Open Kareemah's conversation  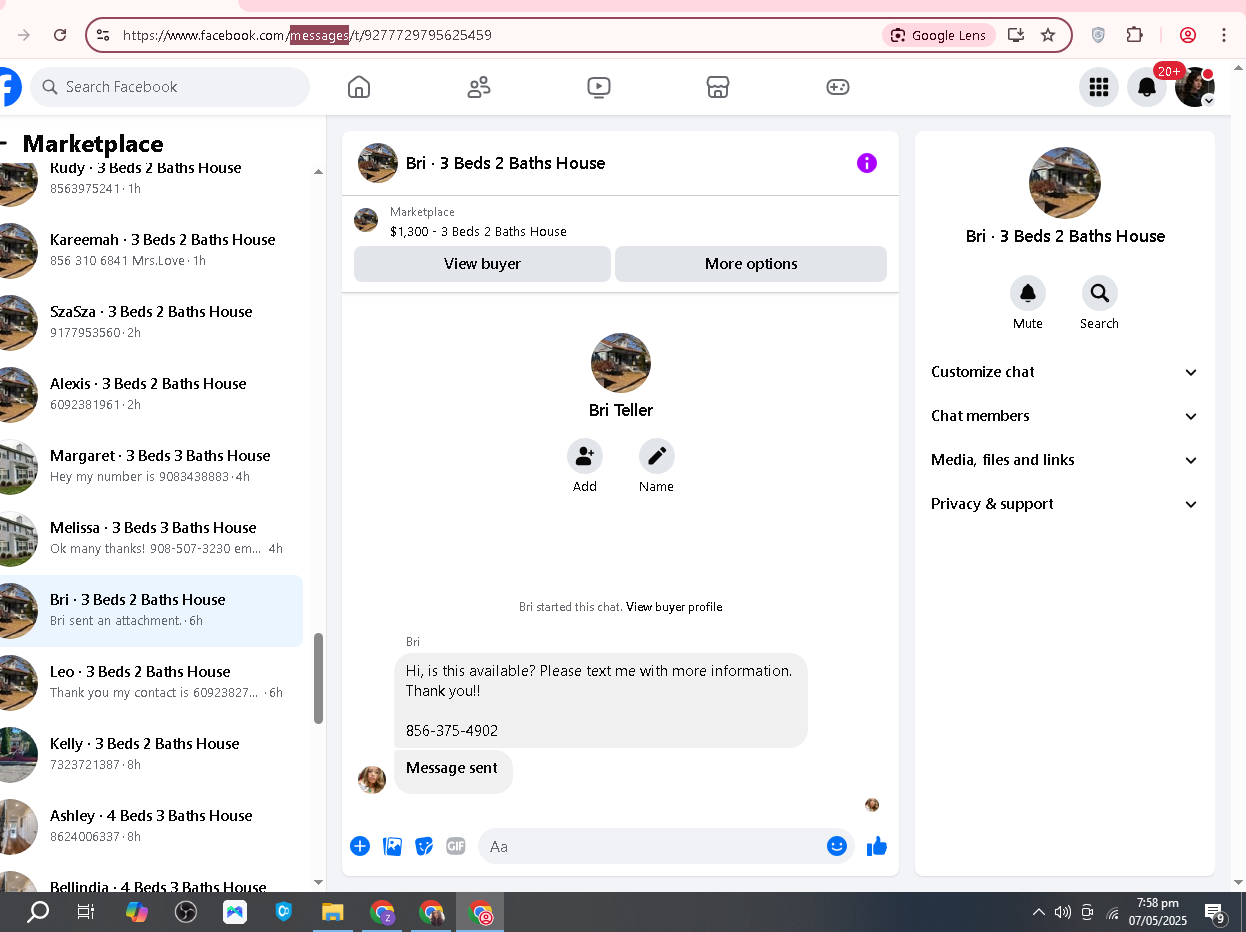tap(151, 251)
